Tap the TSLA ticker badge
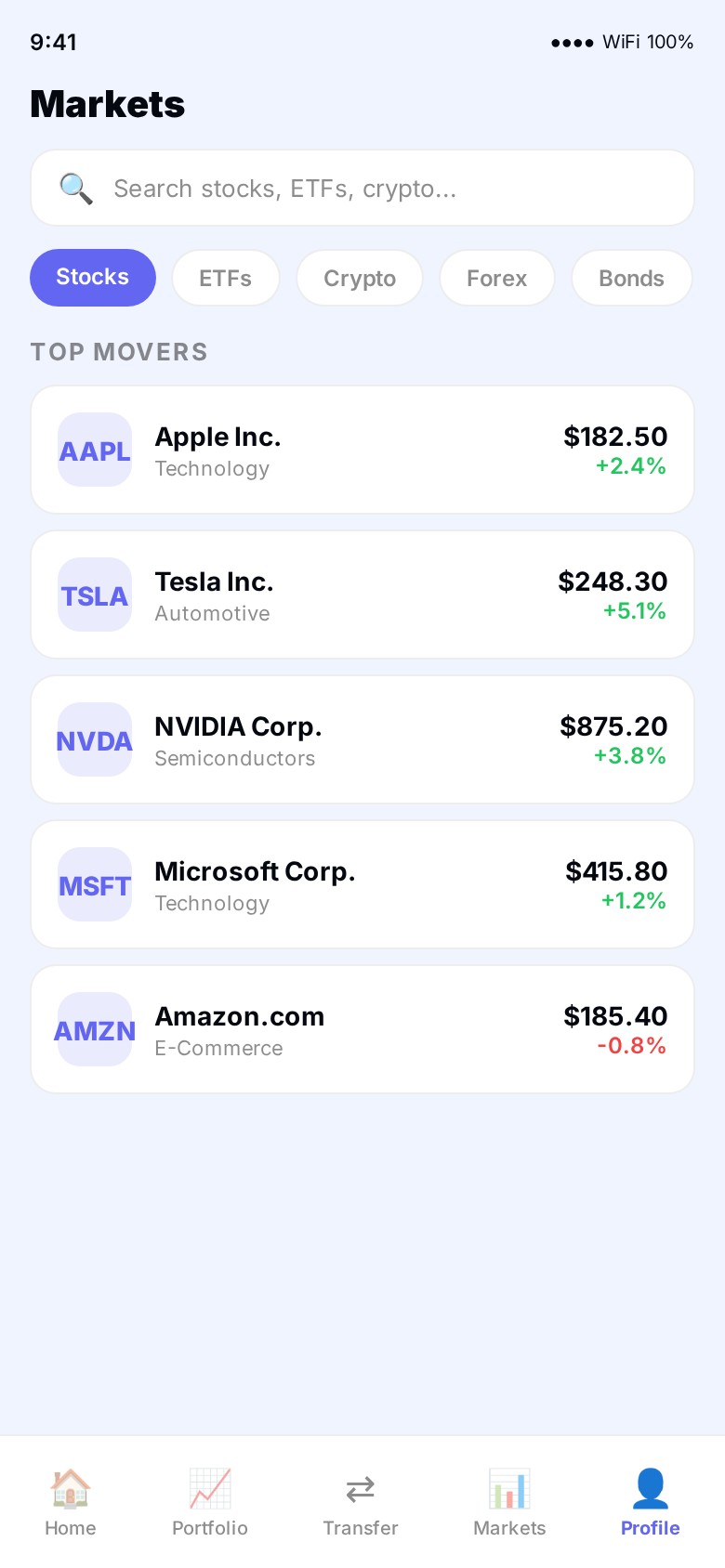This screenshot has height=1568, width=725. pyautogui.click(x=95, y=595)
